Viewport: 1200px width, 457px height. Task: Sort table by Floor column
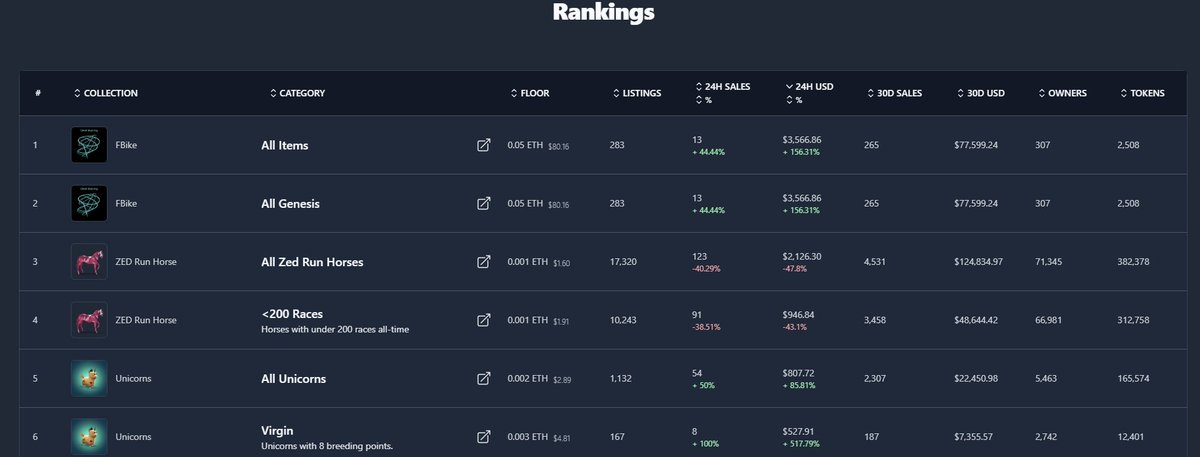(530, 93)
